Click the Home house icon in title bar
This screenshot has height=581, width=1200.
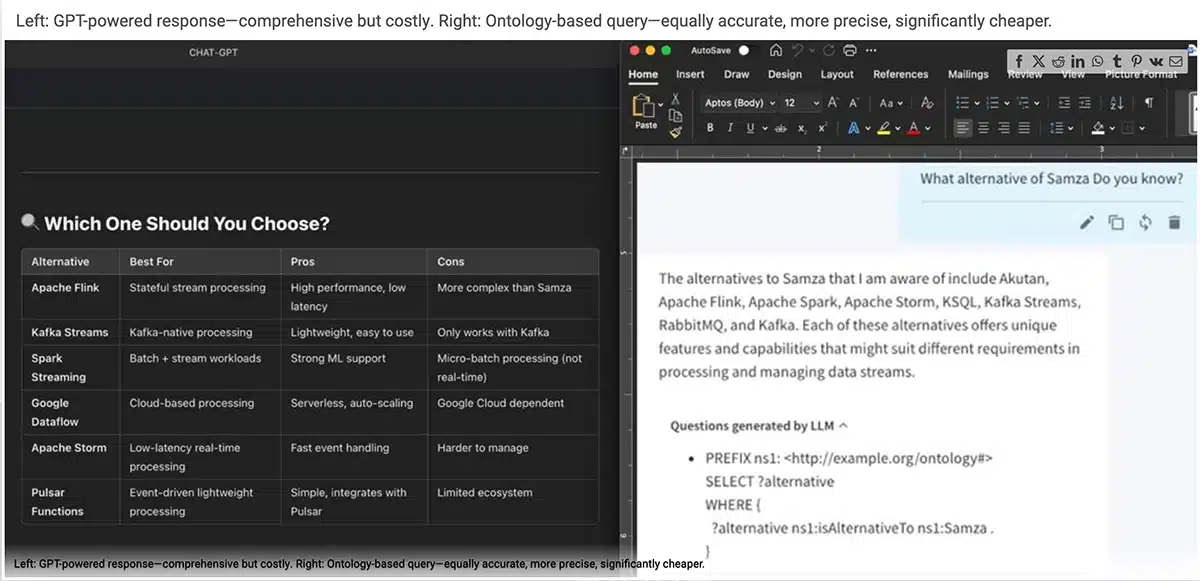click(x=776, y=50)
